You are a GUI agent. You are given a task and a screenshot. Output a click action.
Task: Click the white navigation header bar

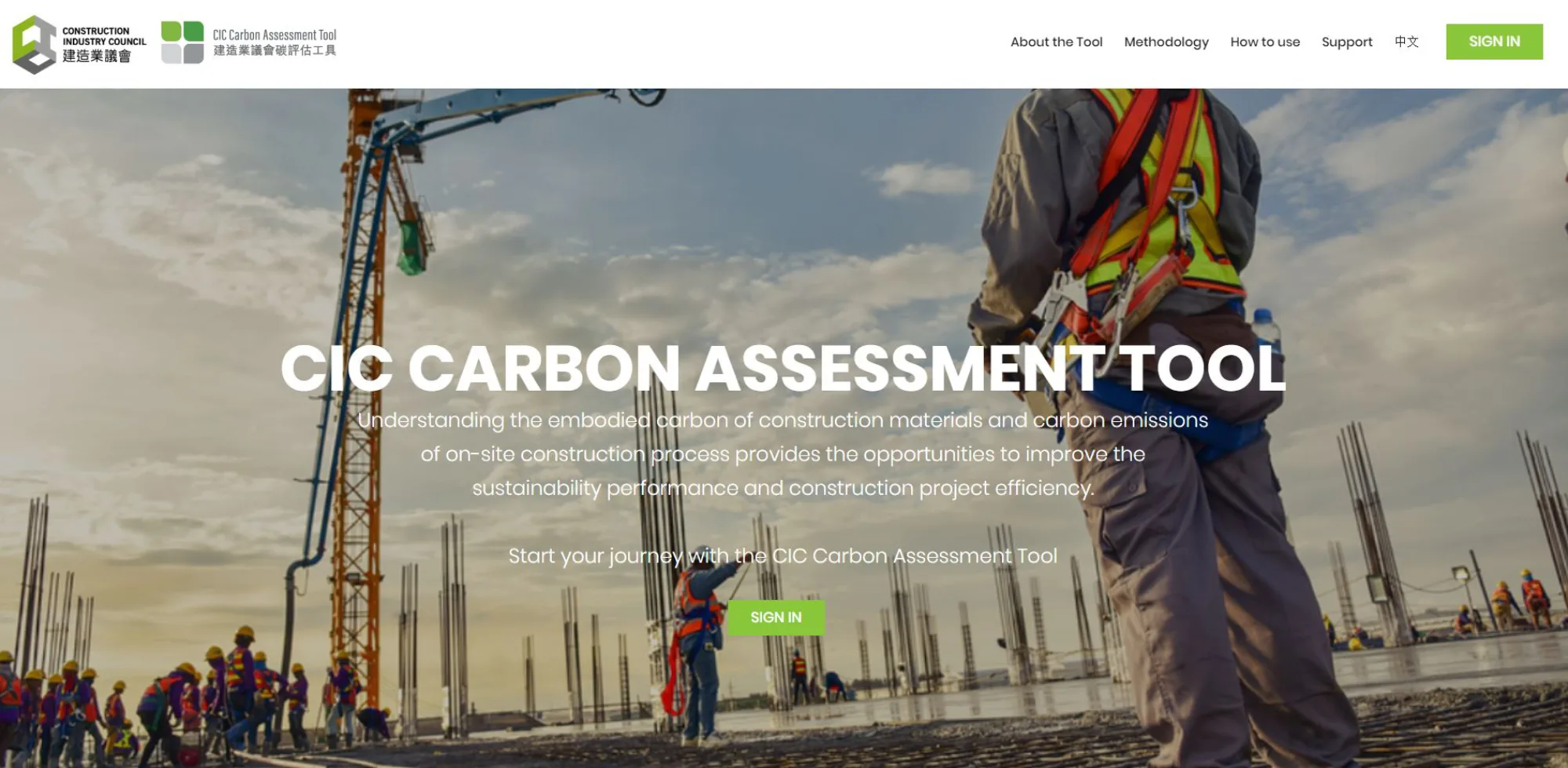(x=627, y=42)
